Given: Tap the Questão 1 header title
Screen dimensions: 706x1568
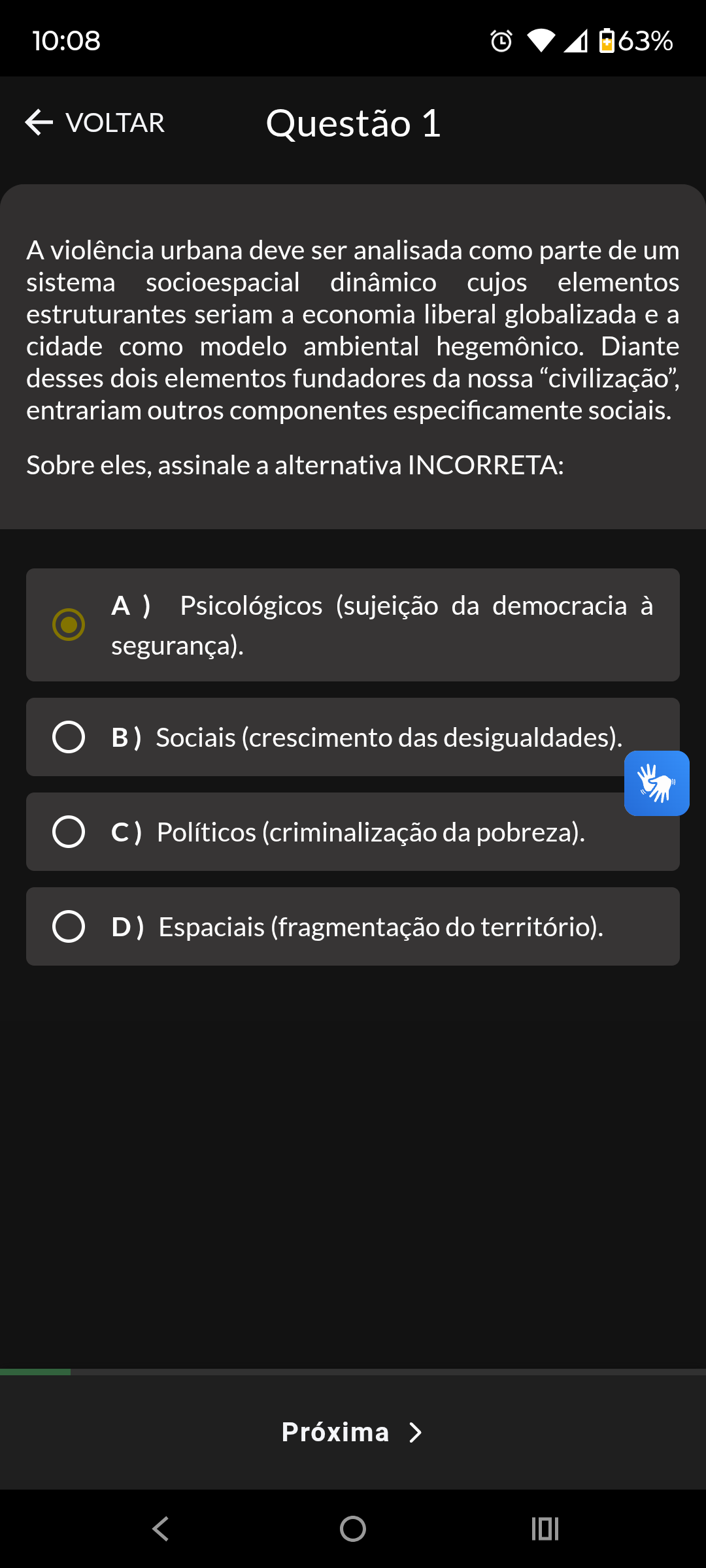Looking at the screenshot, I should point(353,123).
